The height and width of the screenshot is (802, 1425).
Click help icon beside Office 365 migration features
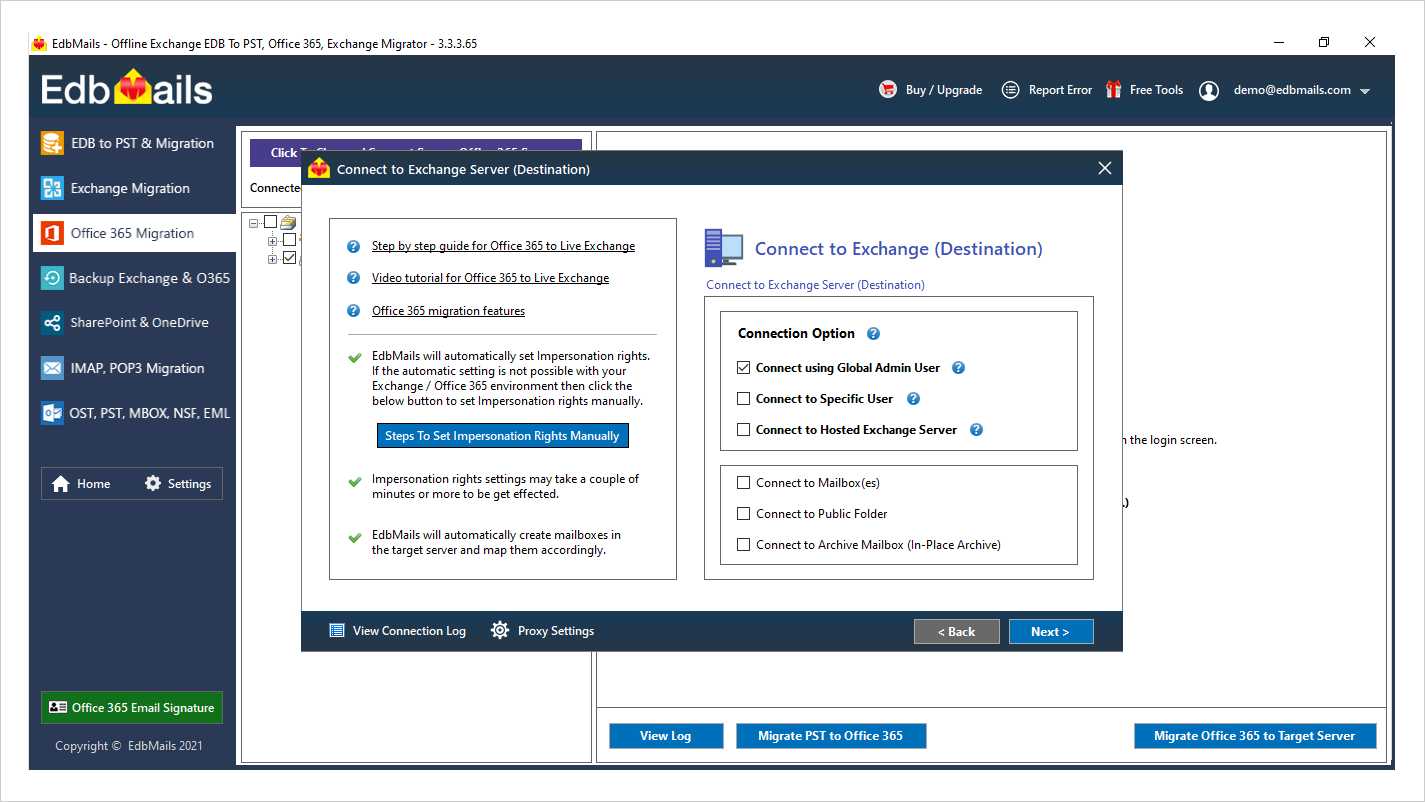pos(353,311)
